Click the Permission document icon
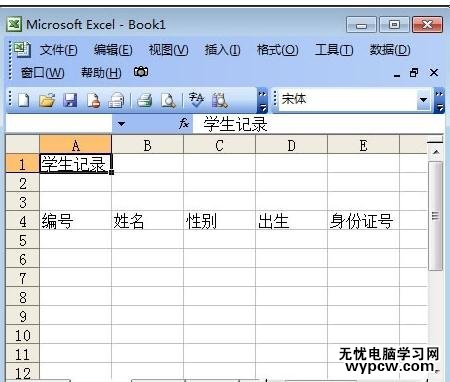This screenshot has height=382, width=450. [x=93, y=100]
